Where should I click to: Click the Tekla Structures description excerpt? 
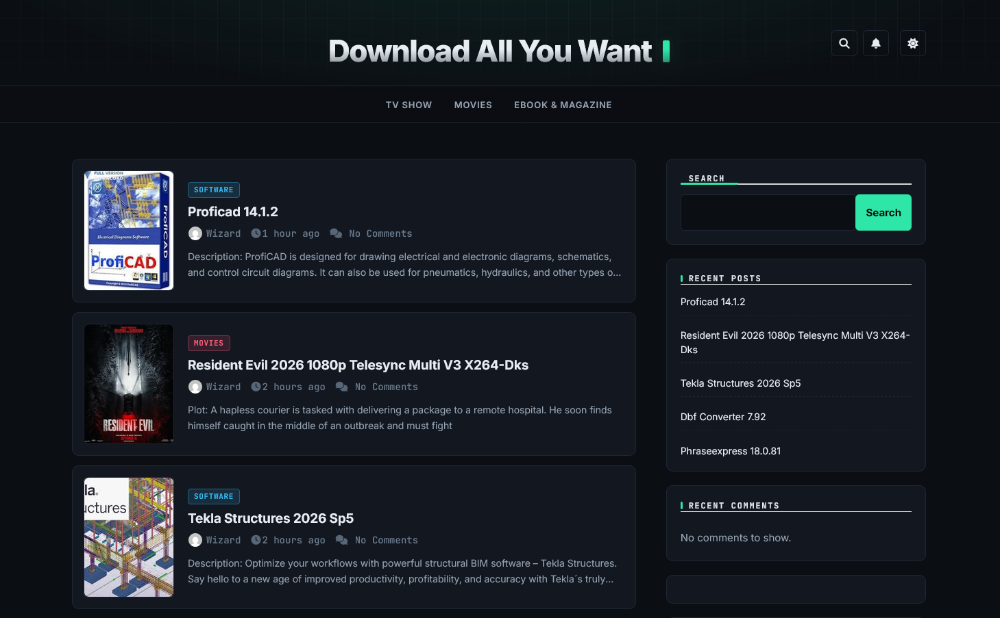[x=402, y=571]
